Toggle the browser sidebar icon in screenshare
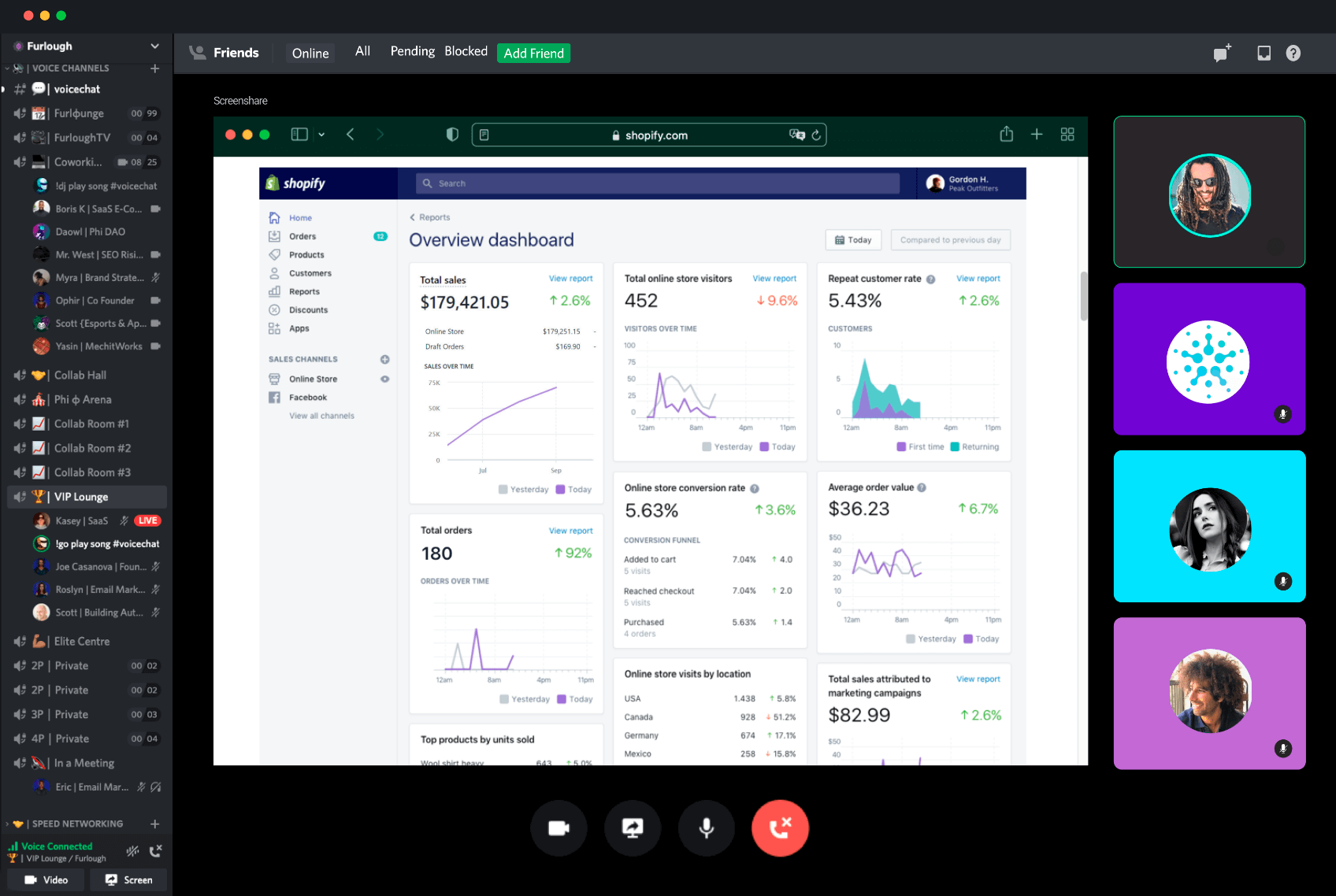Screen dimensions: 1336x896 click(299, 135)
